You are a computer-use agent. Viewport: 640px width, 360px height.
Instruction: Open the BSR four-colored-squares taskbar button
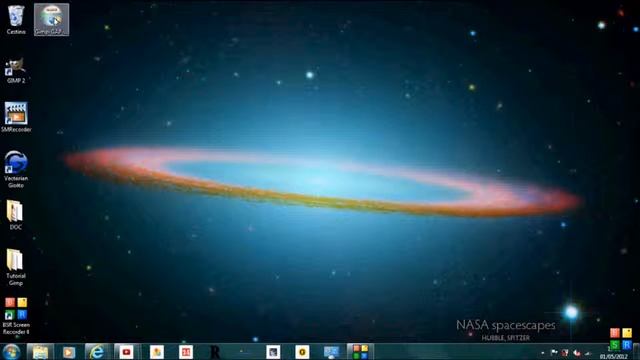tap(360, 352)
